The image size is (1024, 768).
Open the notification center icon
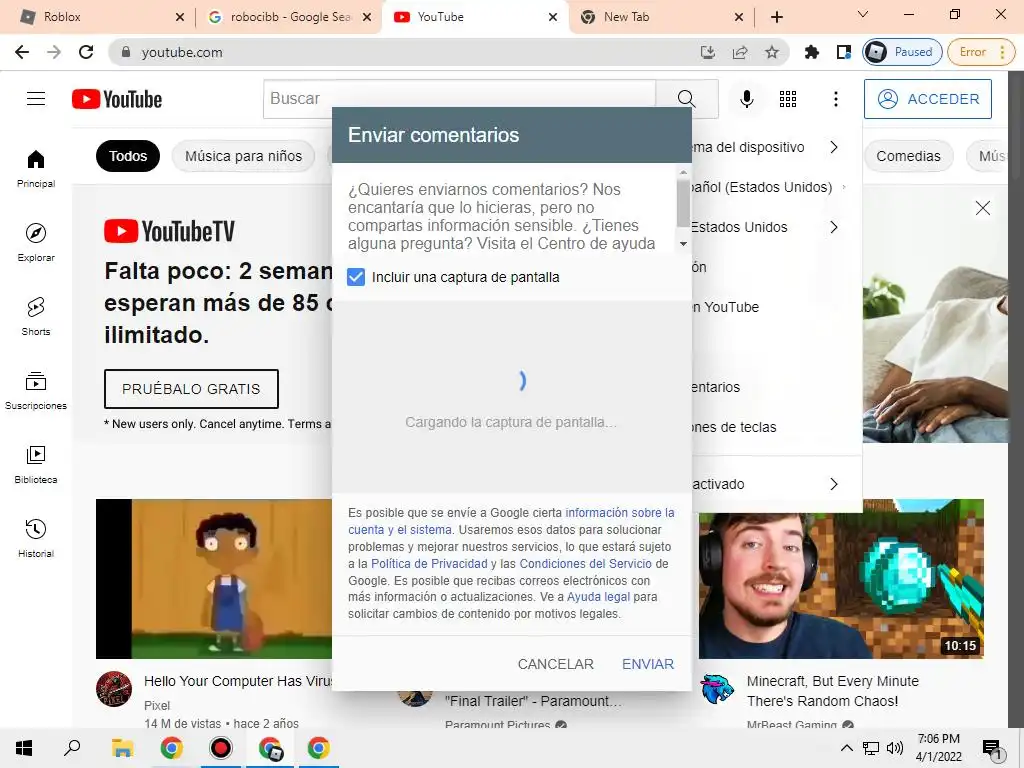[991, 749]
